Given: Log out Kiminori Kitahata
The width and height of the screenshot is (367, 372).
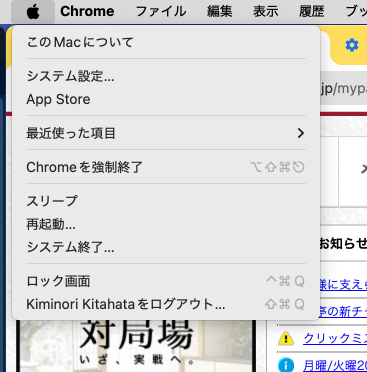Looking at the screenshot, I should point(166,304).
